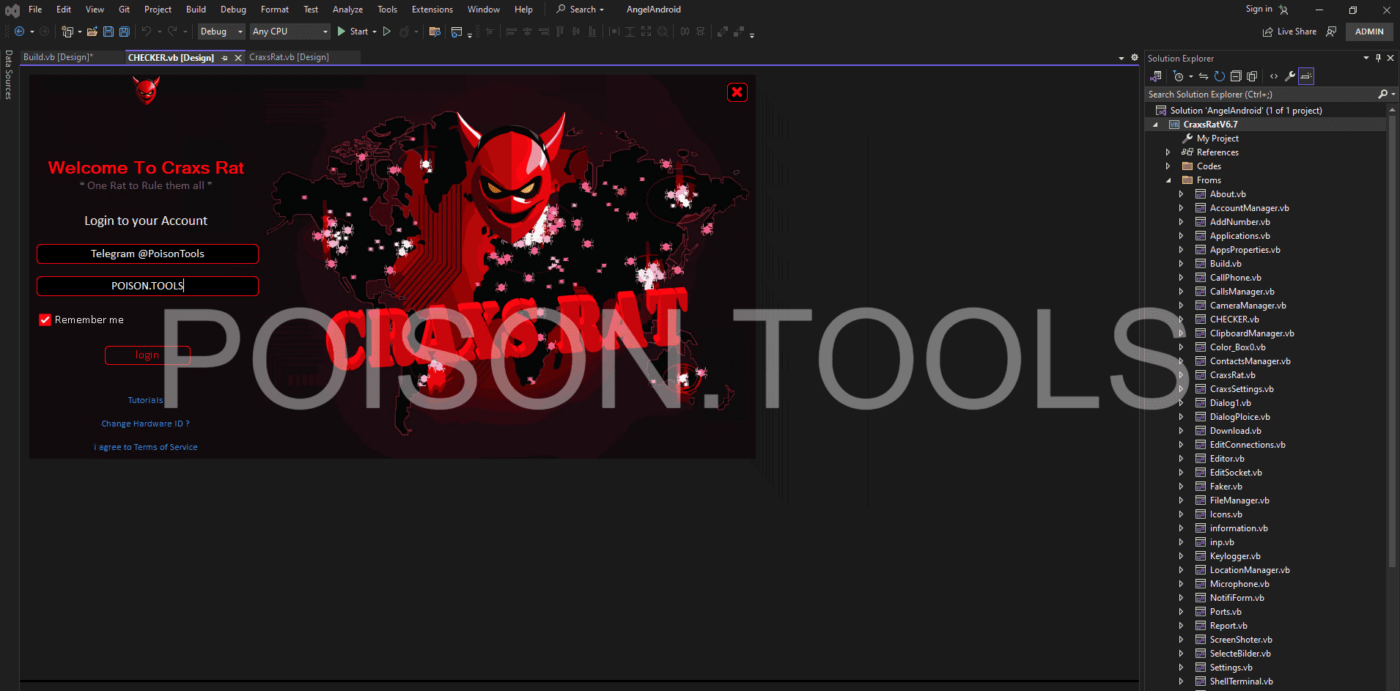
Task: Click the feedback person icon beside Live Share
Action: 1331,32
